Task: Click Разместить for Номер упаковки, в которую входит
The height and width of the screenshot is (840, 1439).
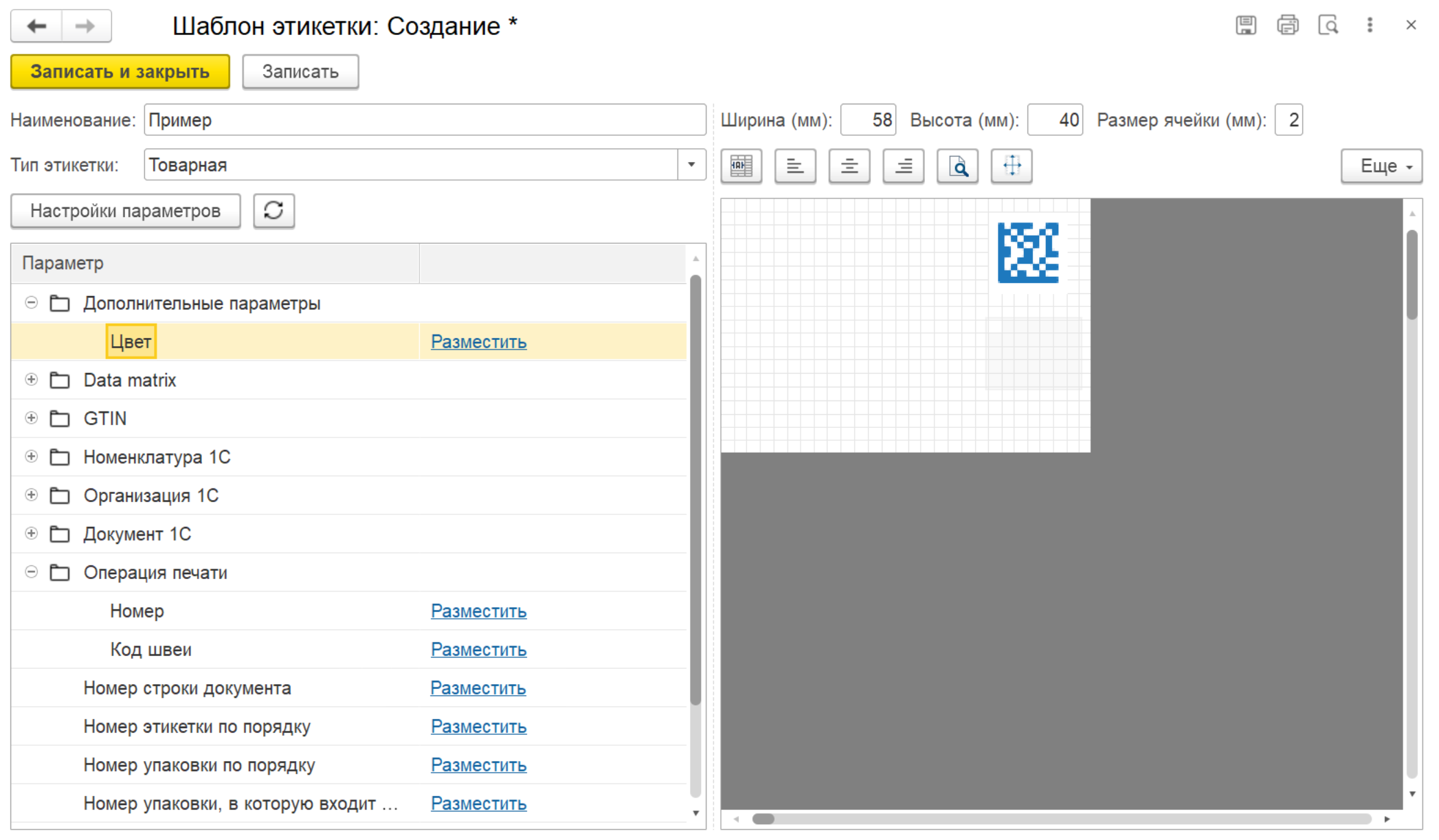Action: 478,803
